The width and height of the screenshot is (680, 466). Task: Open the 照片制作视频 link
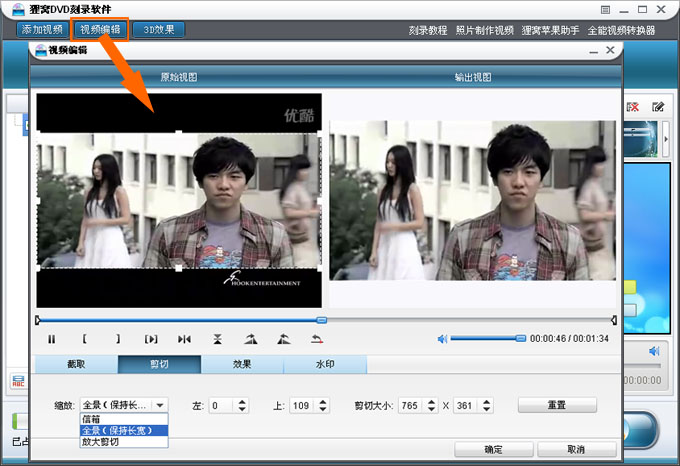coord(484,30)
